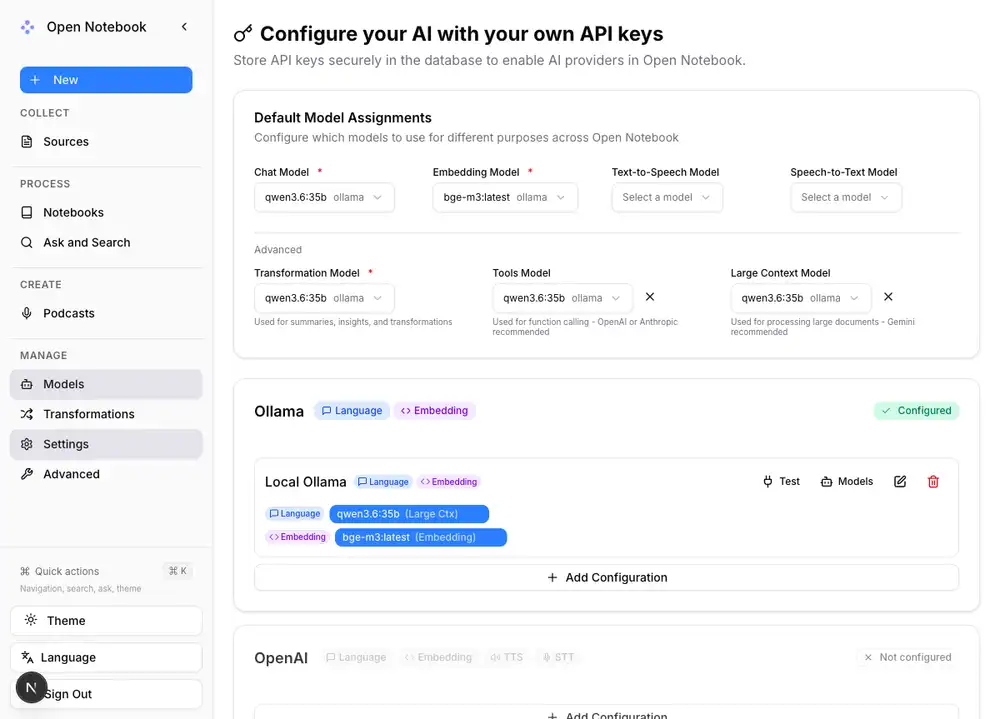Expand the Speech-to-Text Model selector

click(845, 197)
